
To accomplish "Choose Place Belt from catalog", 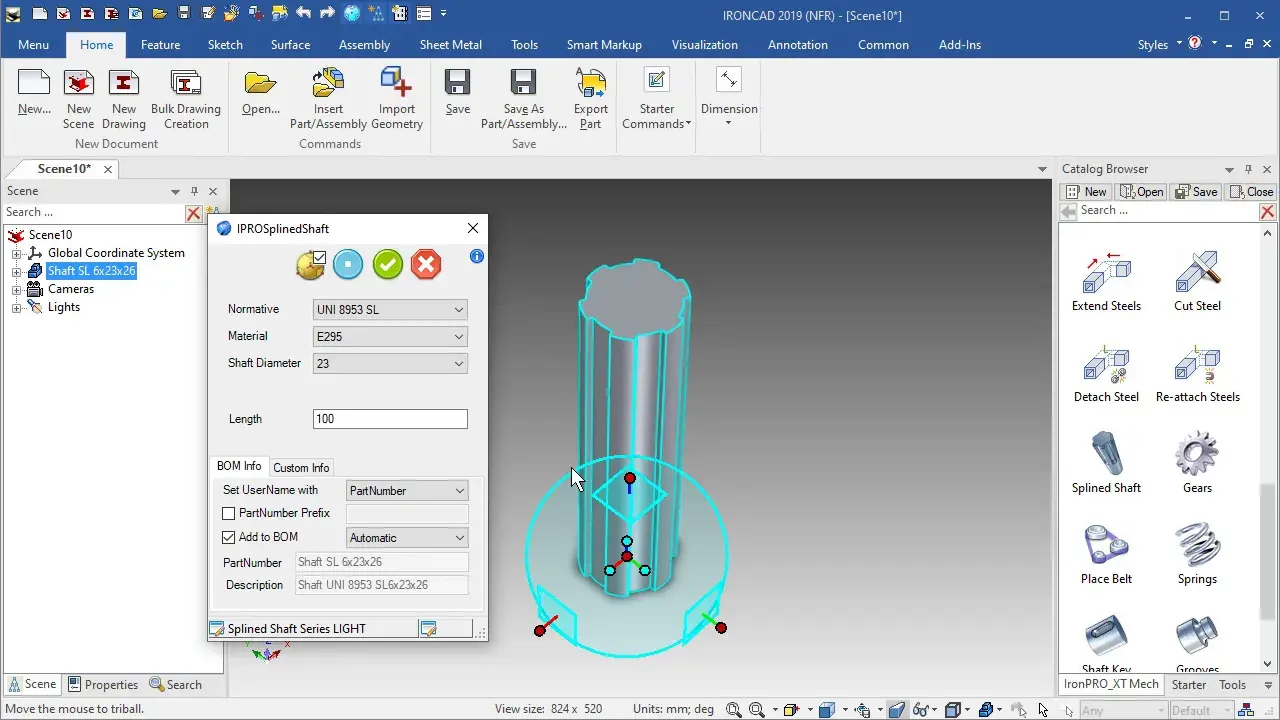I will click(1106, 554).
